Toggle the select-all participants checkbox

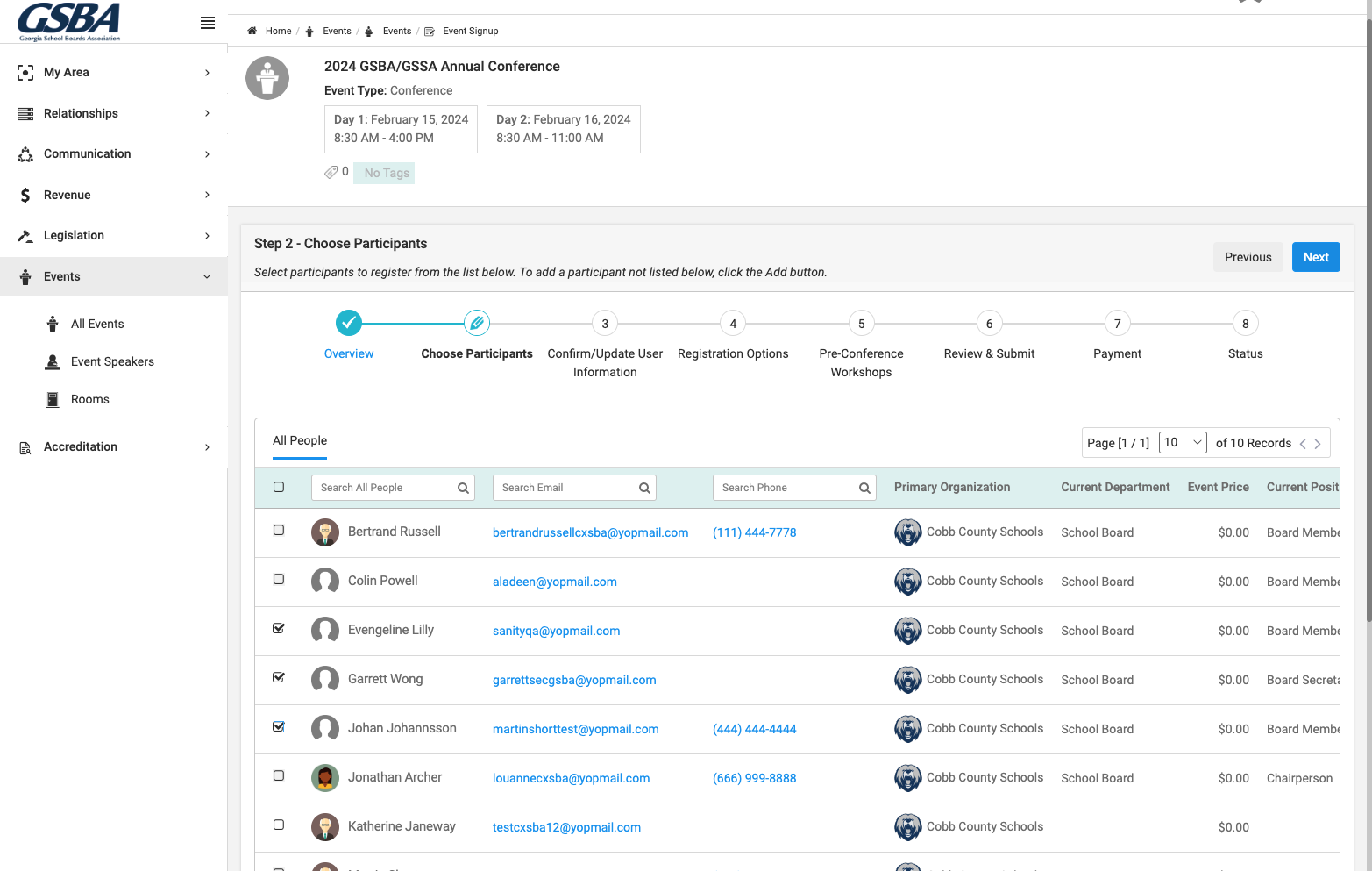point(279,487)
